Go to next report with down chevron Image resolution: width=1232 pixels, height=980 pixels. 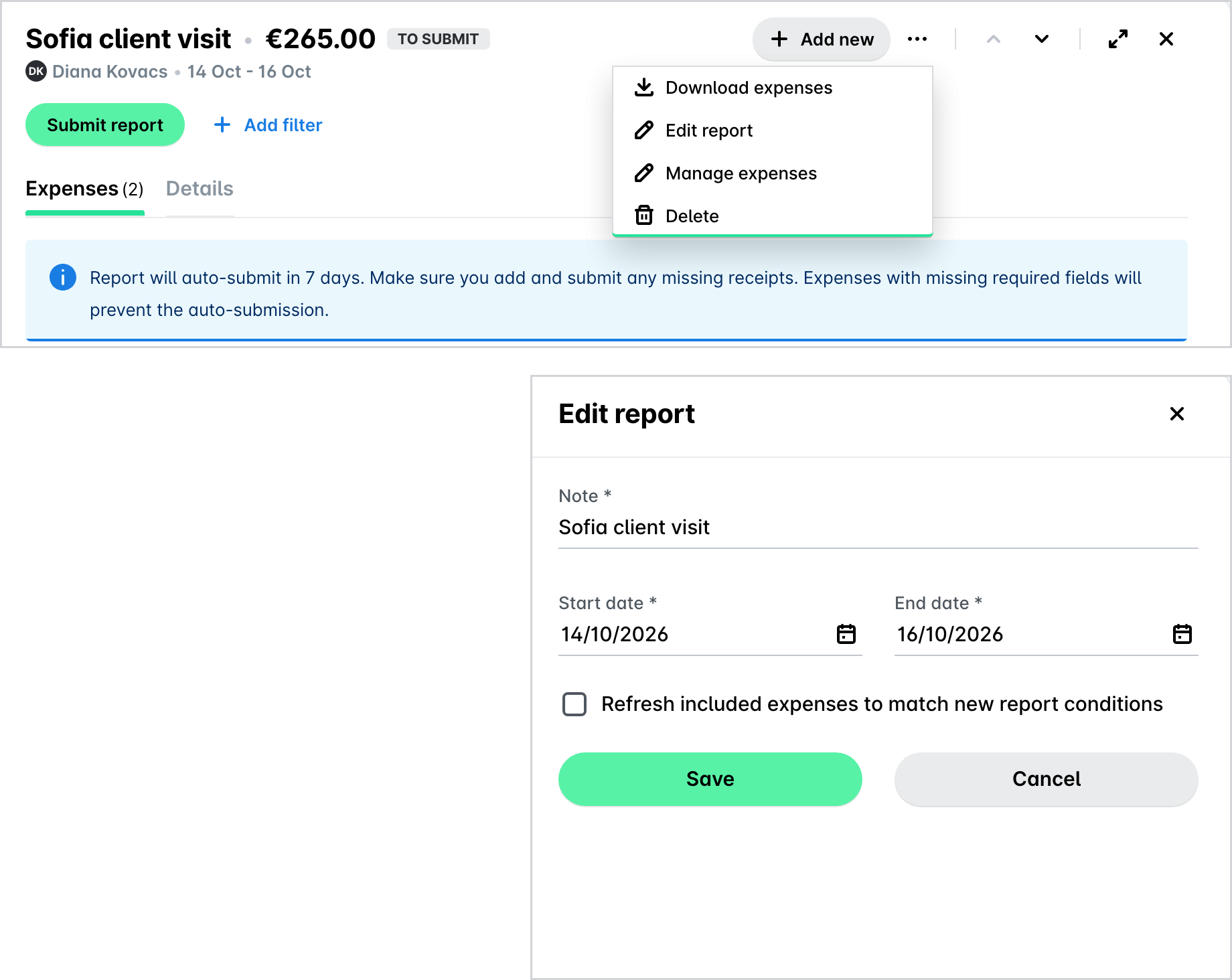click(x=1042, y=39)
